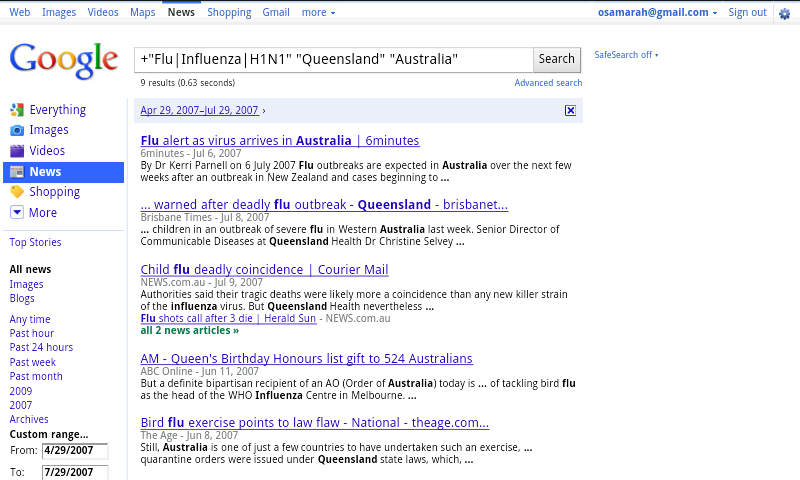This screenshot has height=480, width=800.
Task: Open the osamarah@gmail.com account dropdown
Action: pyautogui.click(x=657, y=12)
